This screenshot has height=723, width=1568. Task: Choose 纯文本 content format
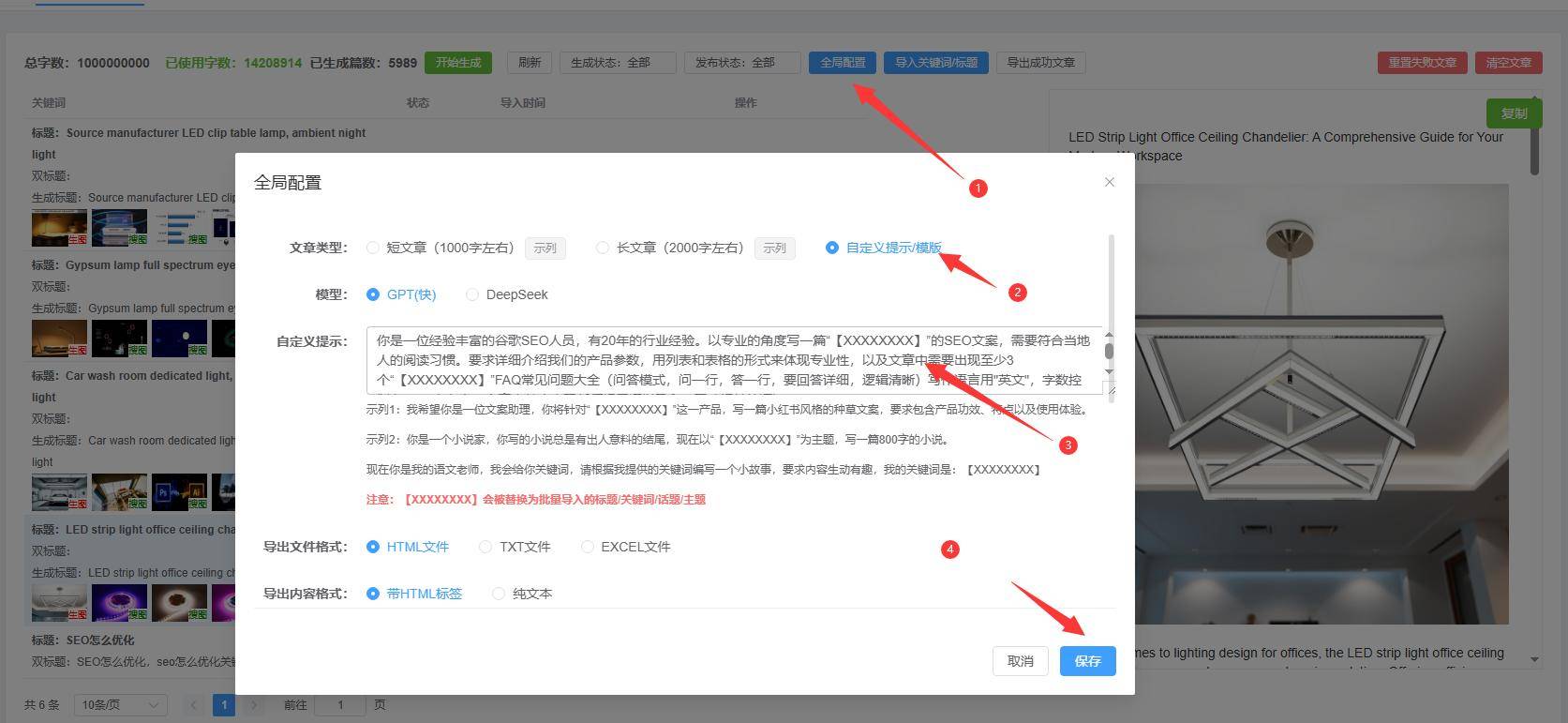[522, 594]
